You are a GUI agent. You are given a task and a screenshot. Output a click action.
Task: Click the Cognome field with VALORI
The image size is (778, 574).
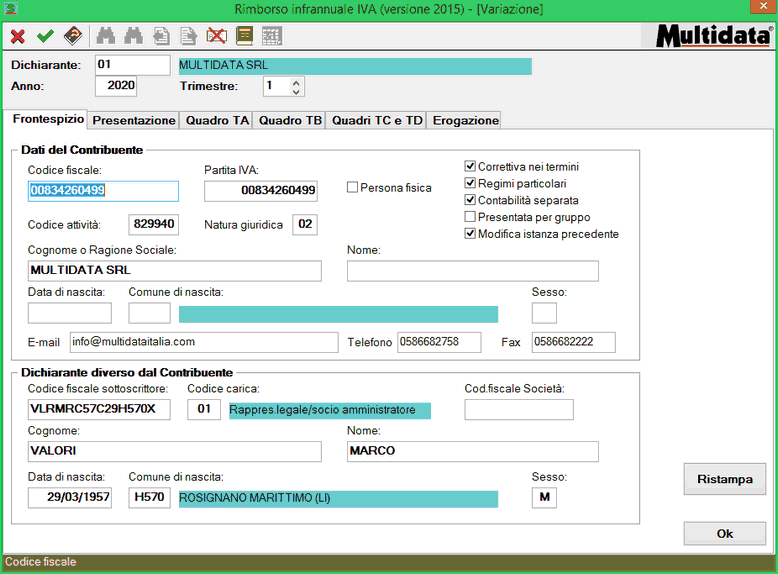coord(175,451)
